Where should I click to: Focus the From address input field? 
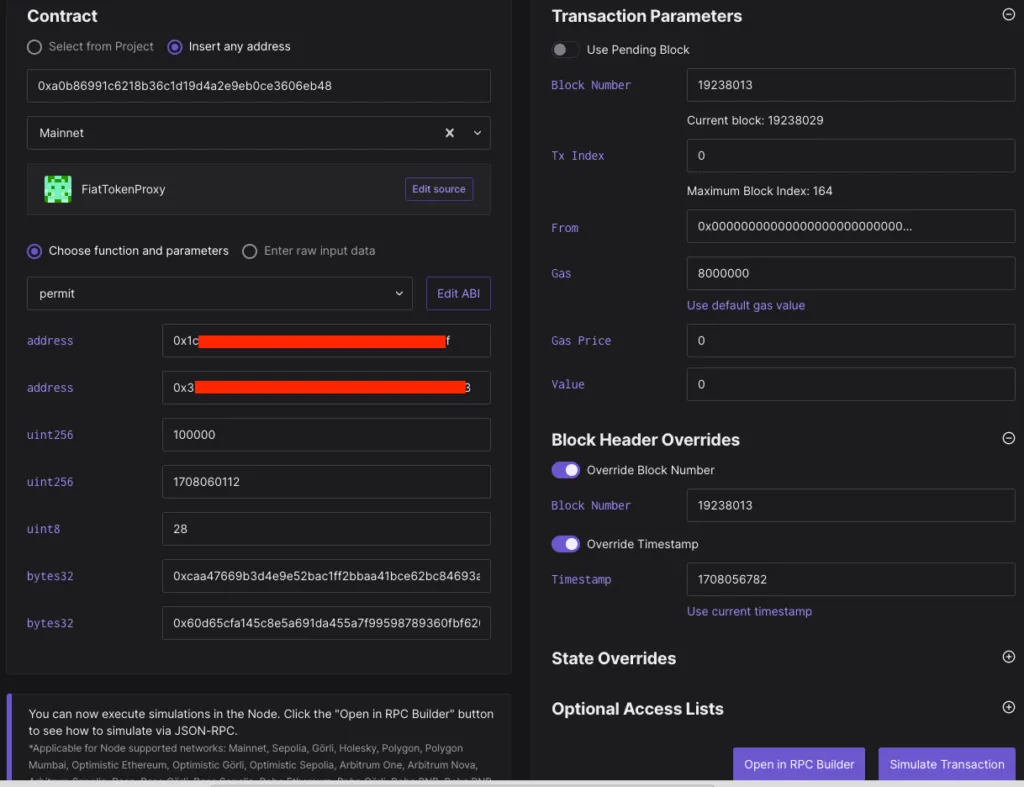pos(851,227)
